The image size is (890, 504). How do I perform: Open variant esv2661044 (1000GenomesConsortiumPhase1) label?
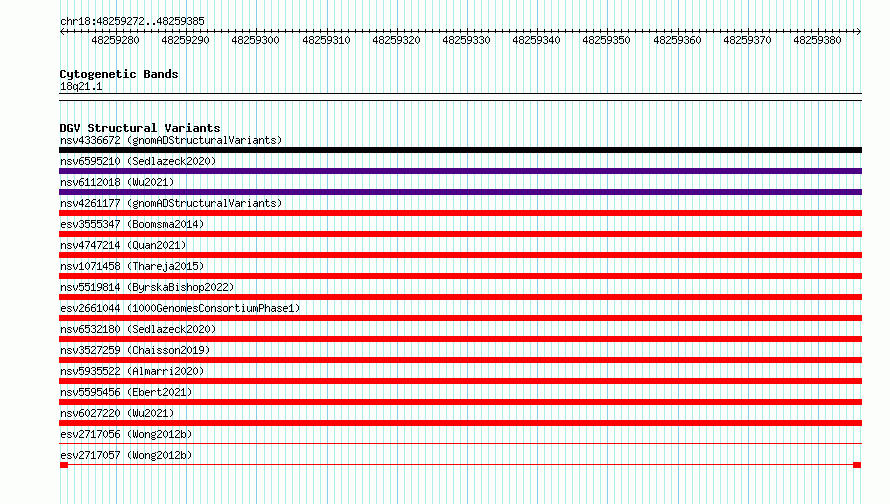(180, 308)
